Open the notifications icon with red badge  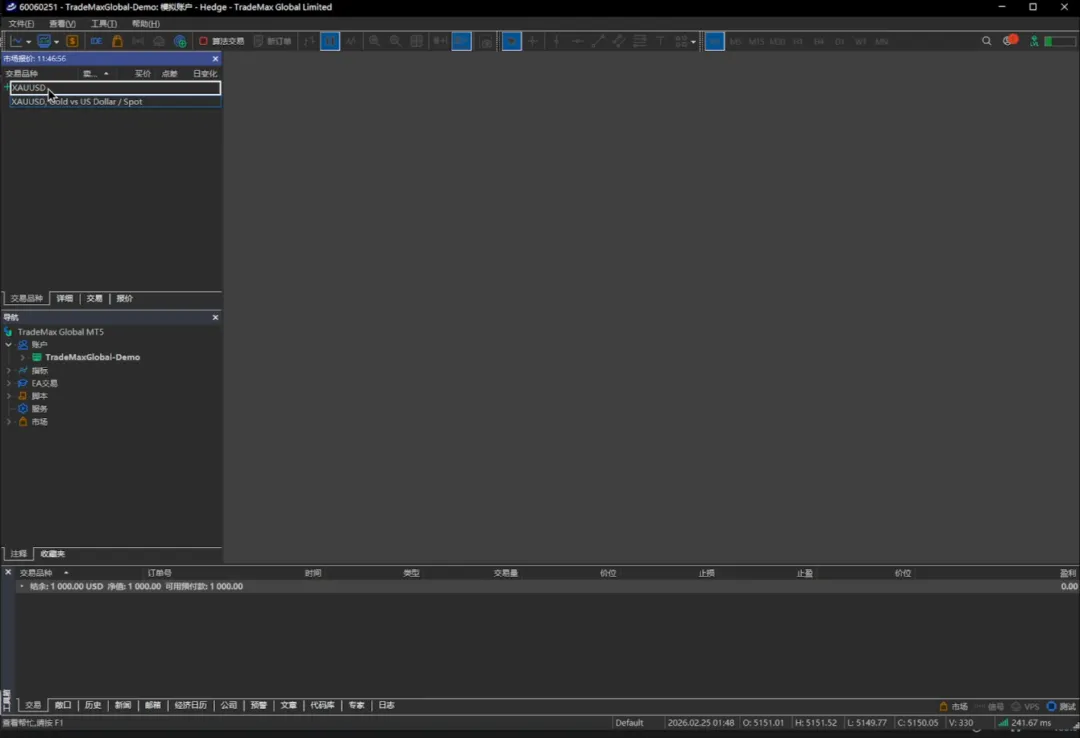[x=1010, y=41]
